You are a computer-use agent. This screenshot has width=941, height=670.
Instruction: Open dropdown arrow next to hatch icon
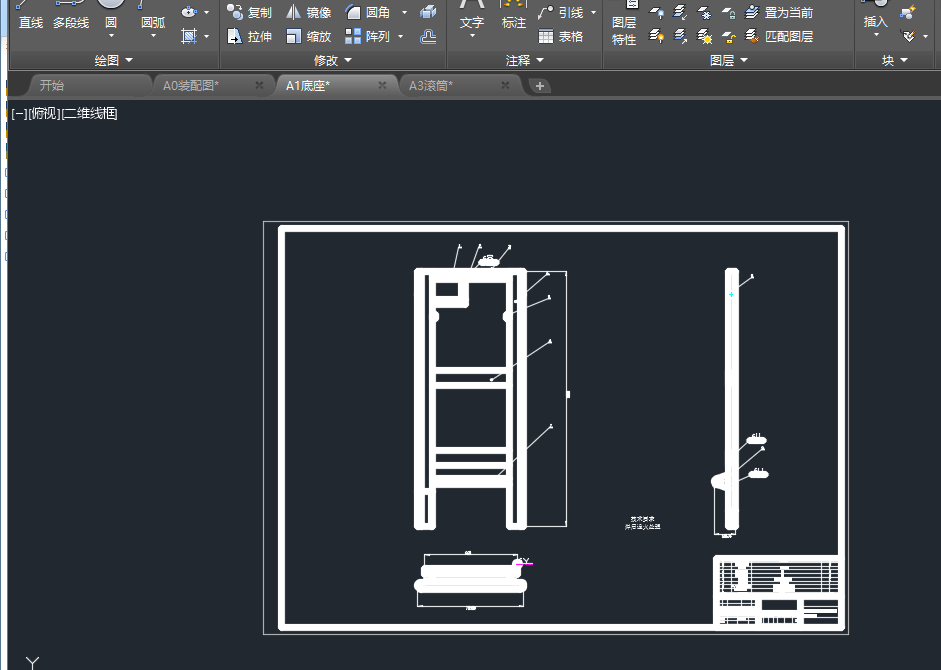click(x=206, y=37)
